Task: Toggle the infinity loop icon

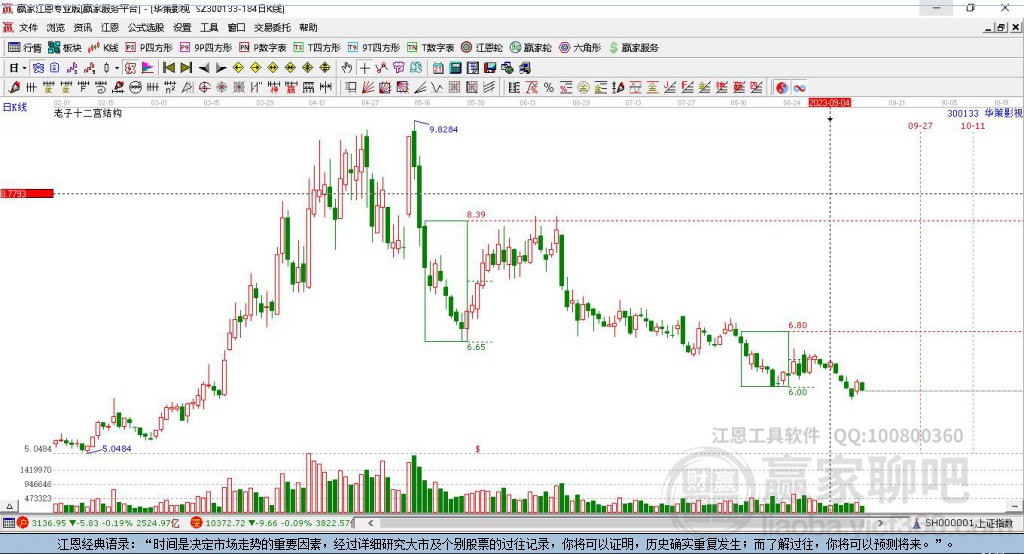Action: pyautogui.click(x=799, y=88)
